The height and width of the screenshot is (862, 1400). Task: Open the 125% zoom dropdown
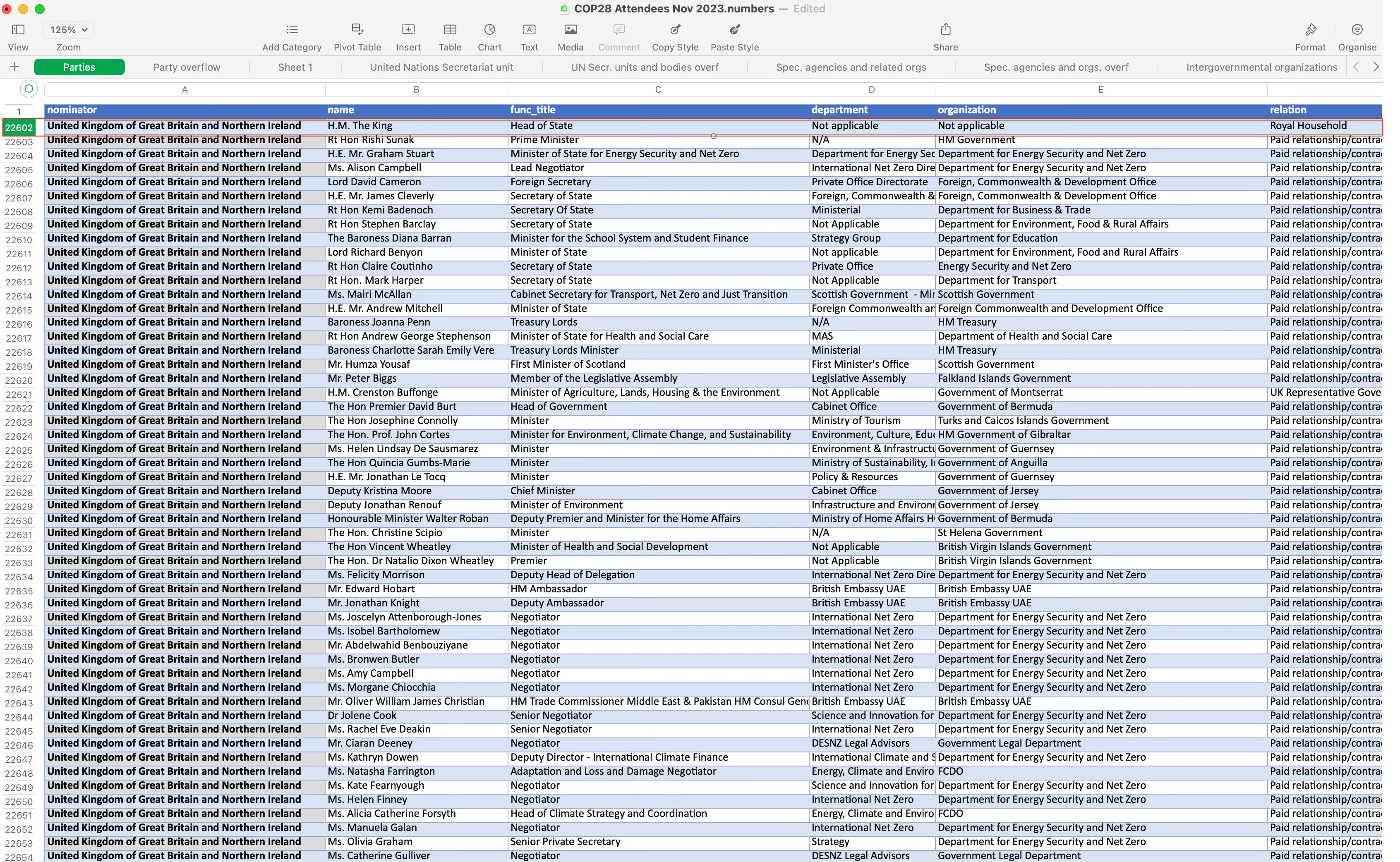[x=68, y=30]
